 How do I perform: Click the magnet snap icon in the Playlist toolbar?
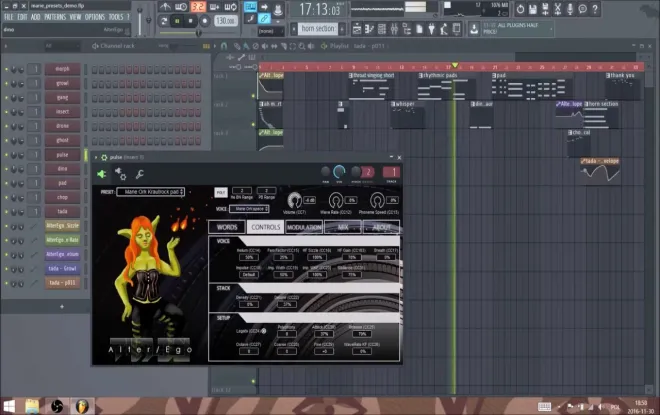(224, 46)
